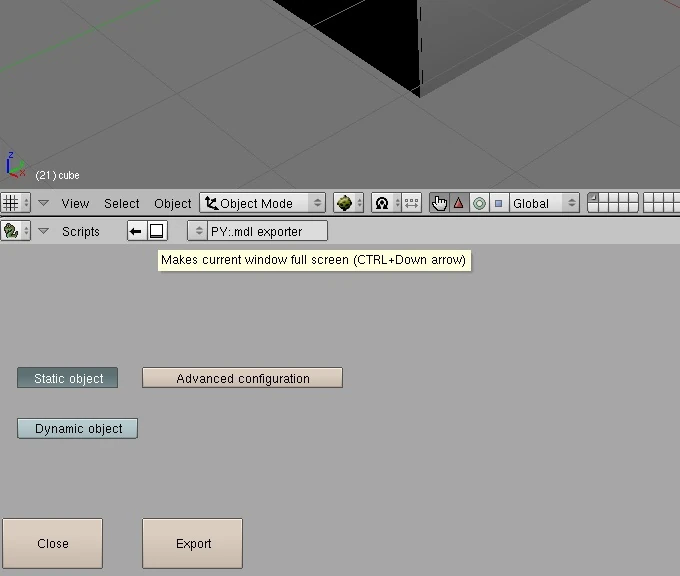Close the exporter script

[52, 543]
